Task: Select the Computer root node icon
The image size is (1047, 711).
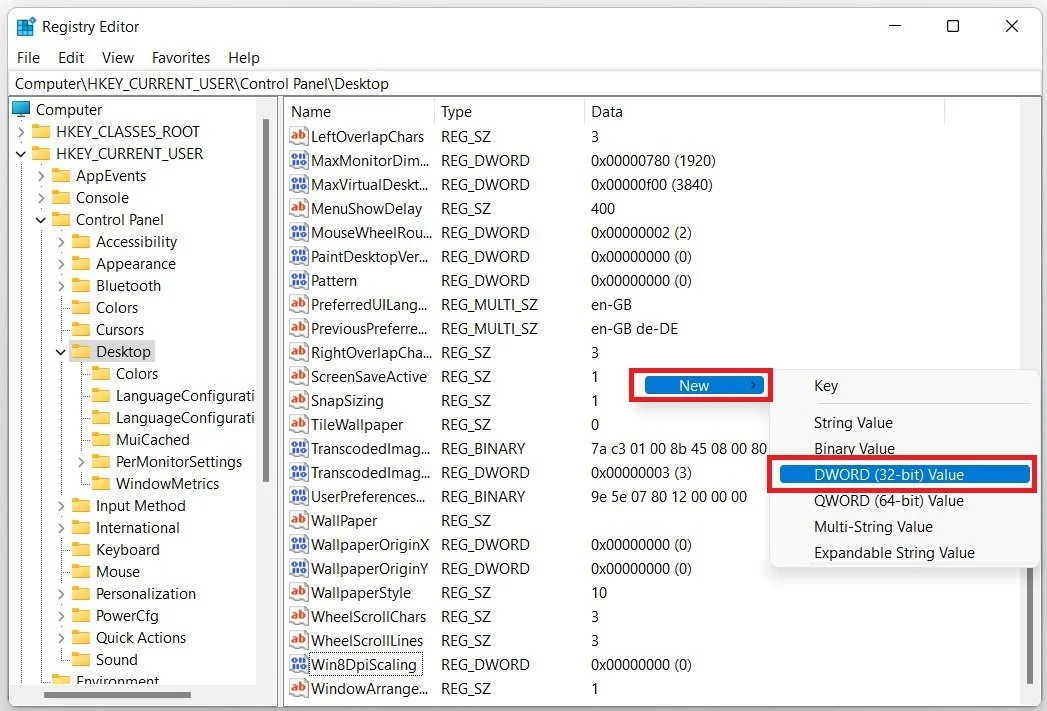Action: [21, 109]
